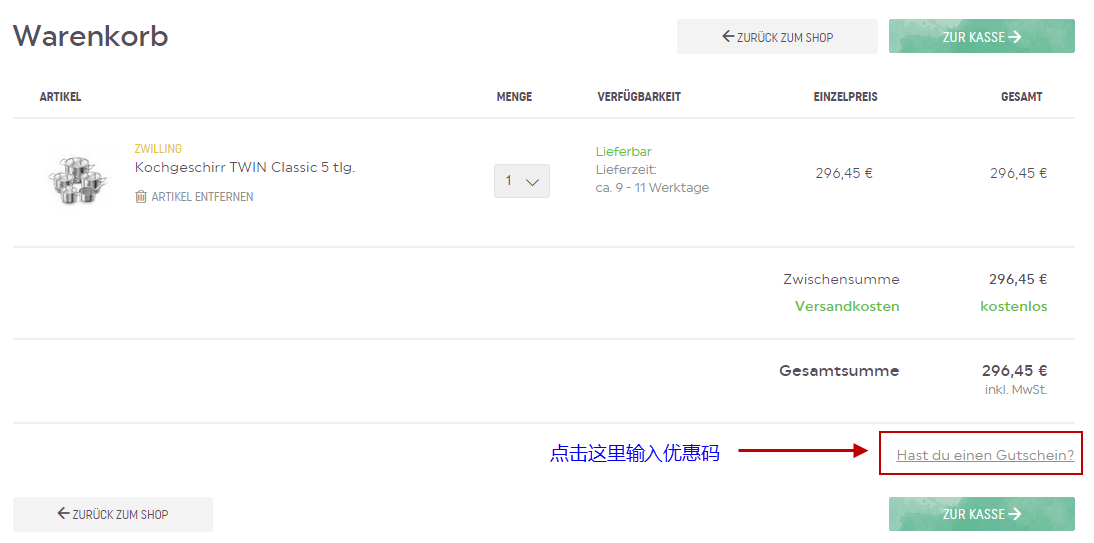
Task: Click the 'Artikel' column header
Action: pos(61,97)
